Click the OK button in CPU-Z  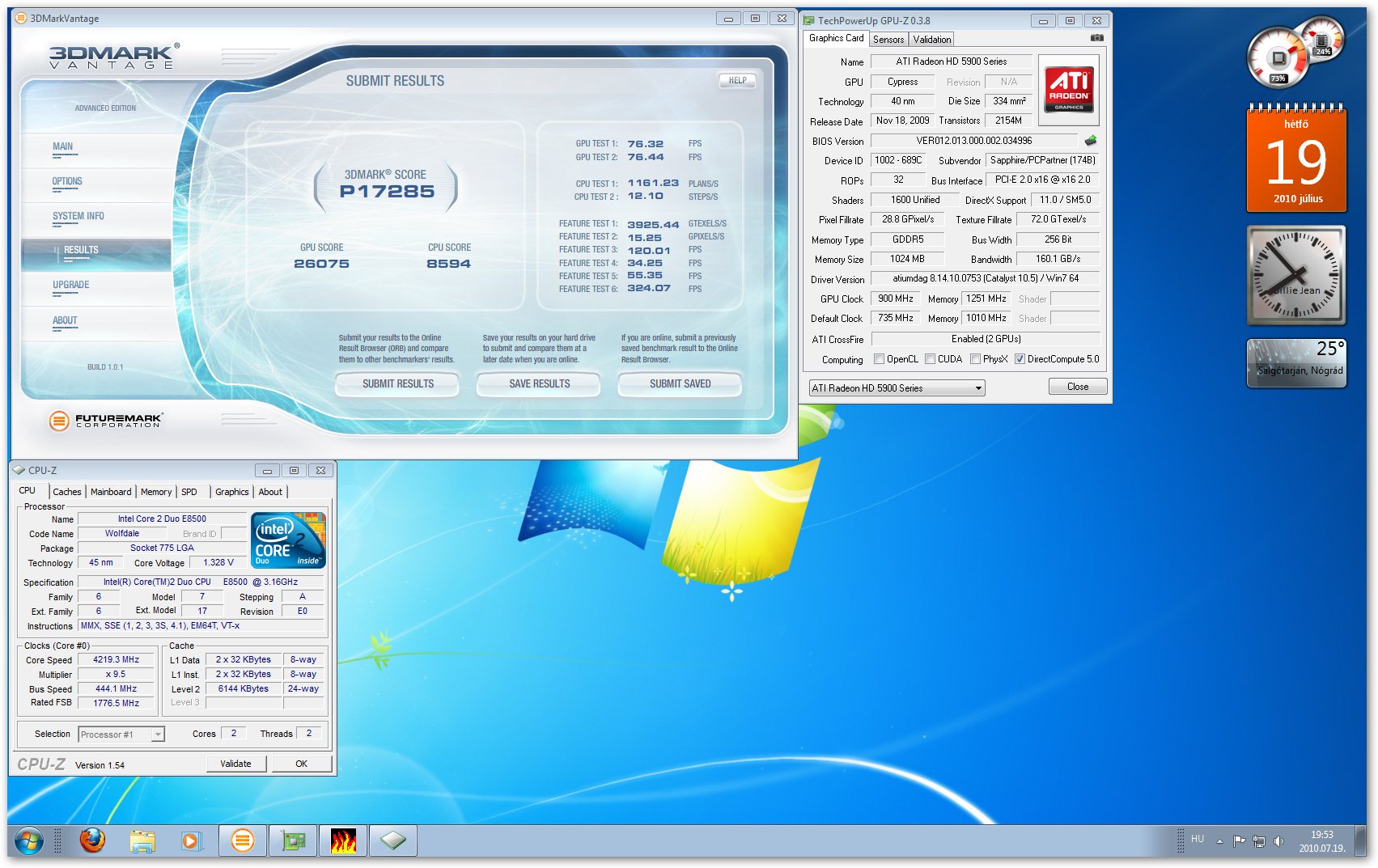(x=301, y=764)
